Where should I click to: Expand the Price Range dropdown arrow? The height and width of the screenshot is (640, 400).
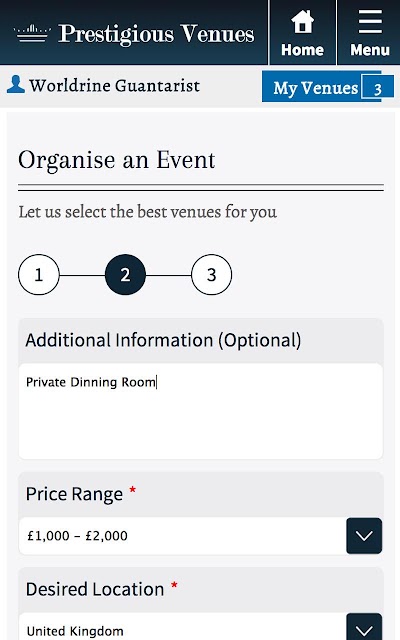[x=364, y=536]
